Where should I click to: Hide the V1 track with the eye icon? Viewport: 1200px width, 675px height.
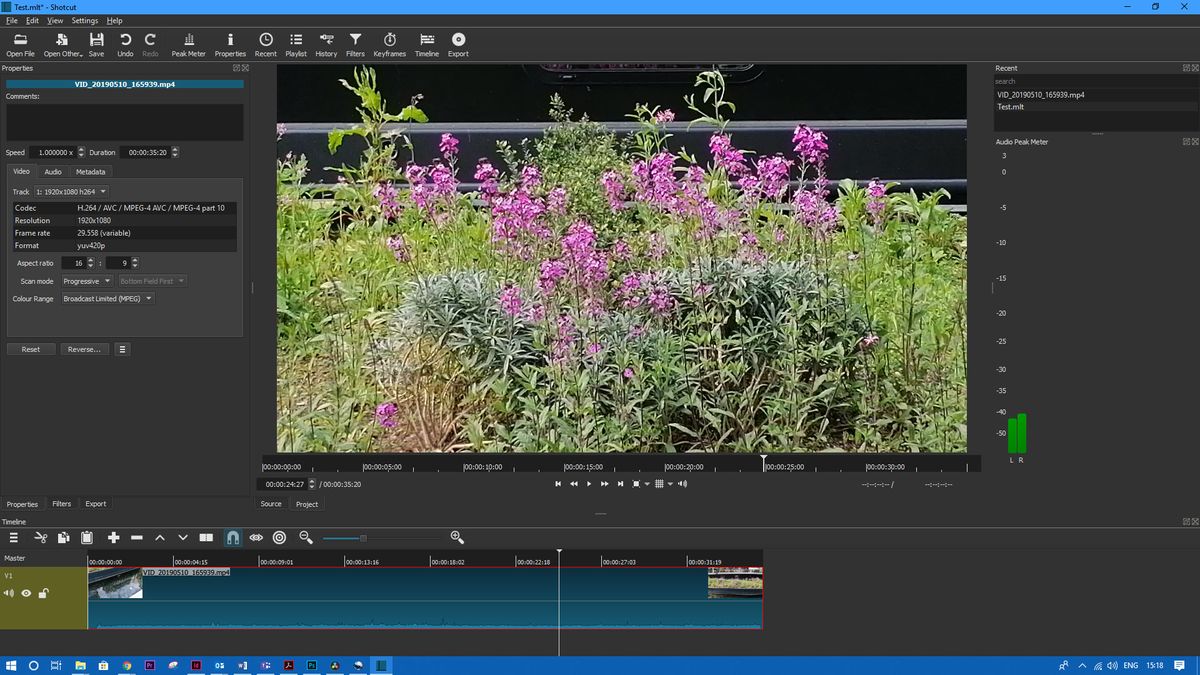tap(26, 593)
